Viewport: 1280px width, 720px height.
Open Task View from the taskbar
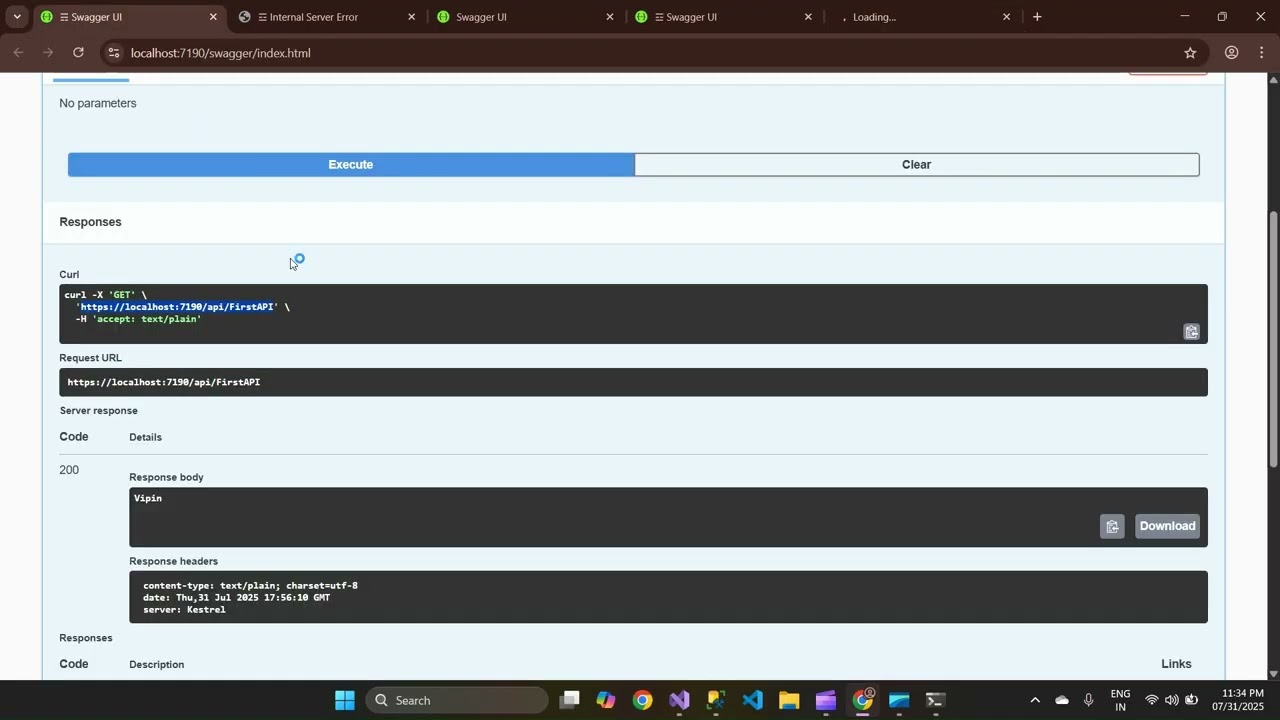[569, 700]
